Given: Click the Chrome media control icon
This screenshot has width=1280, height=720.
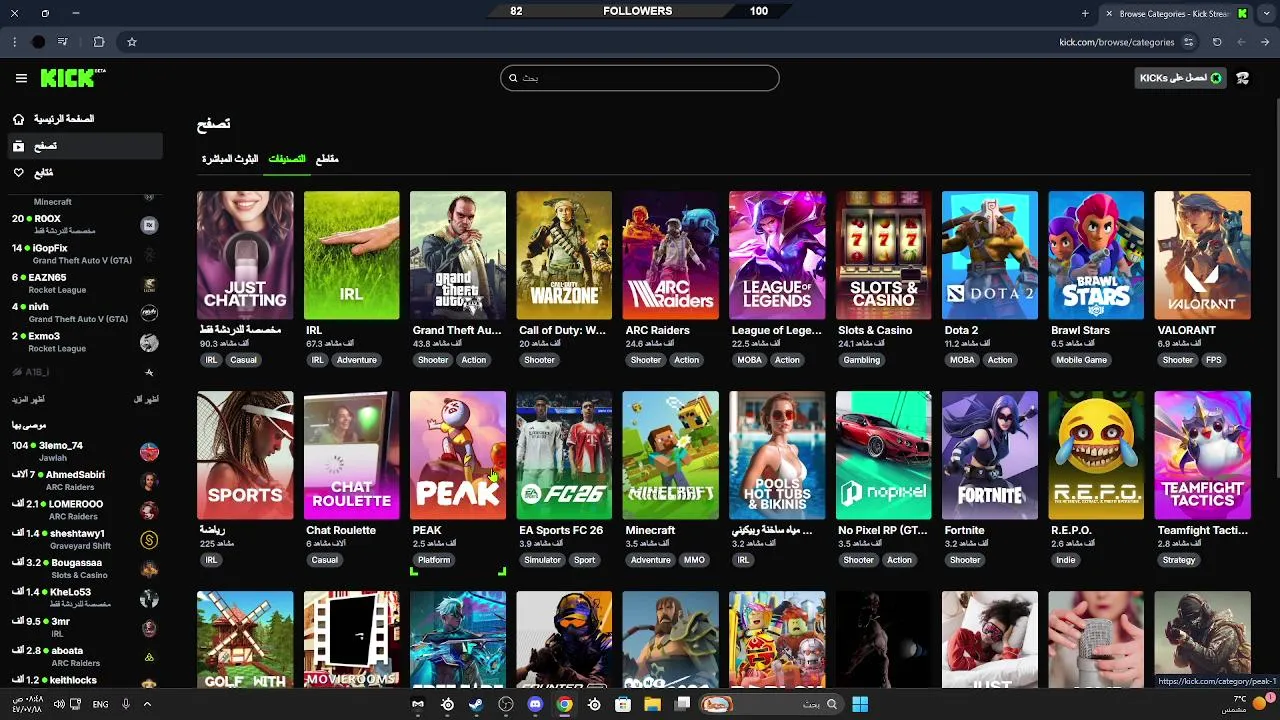Looking at the screenshot, I should click(x=62, y=42).
